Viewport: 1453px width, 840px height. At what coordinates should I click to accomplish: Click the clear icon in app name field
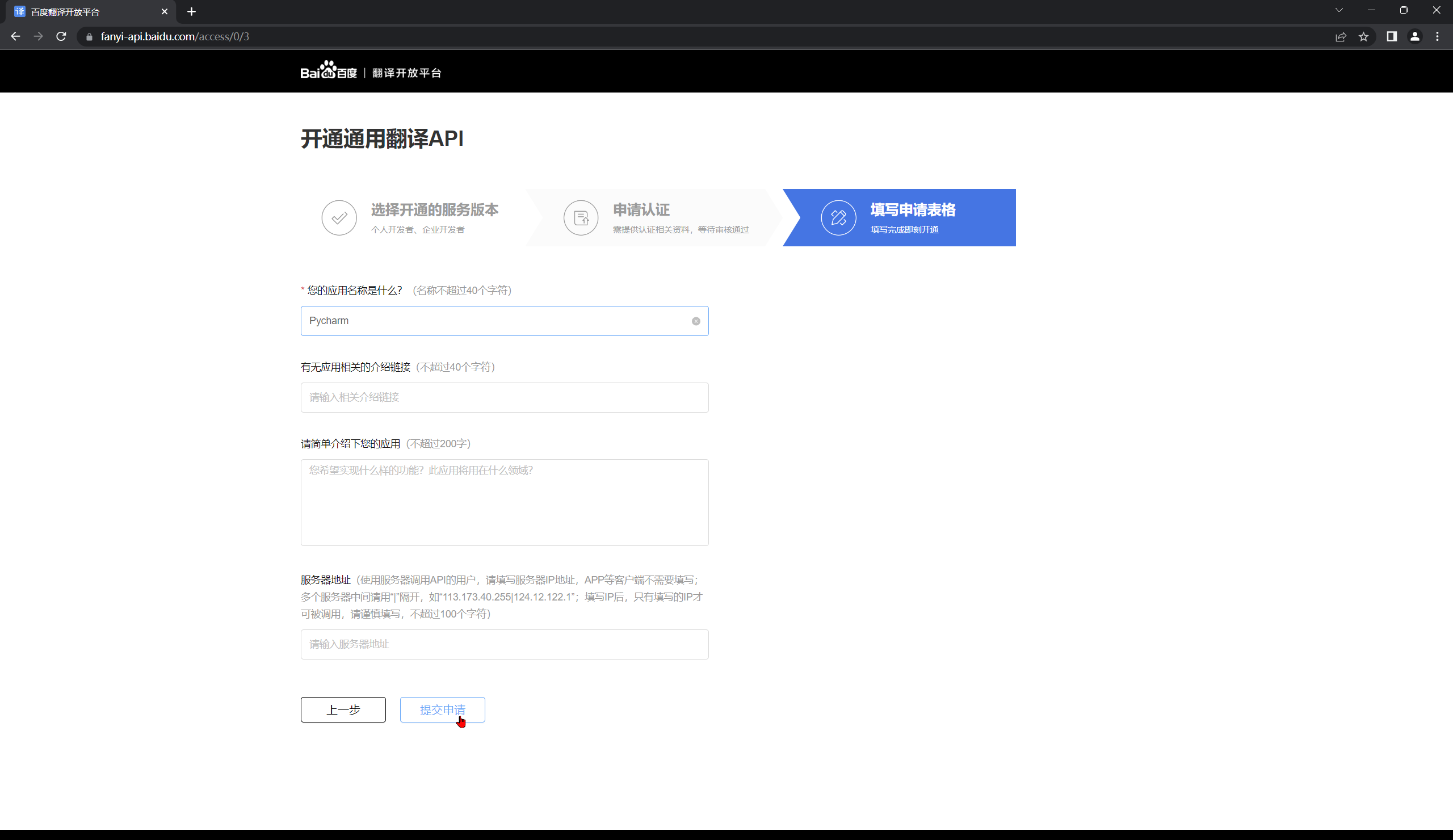tap(696, 321)
